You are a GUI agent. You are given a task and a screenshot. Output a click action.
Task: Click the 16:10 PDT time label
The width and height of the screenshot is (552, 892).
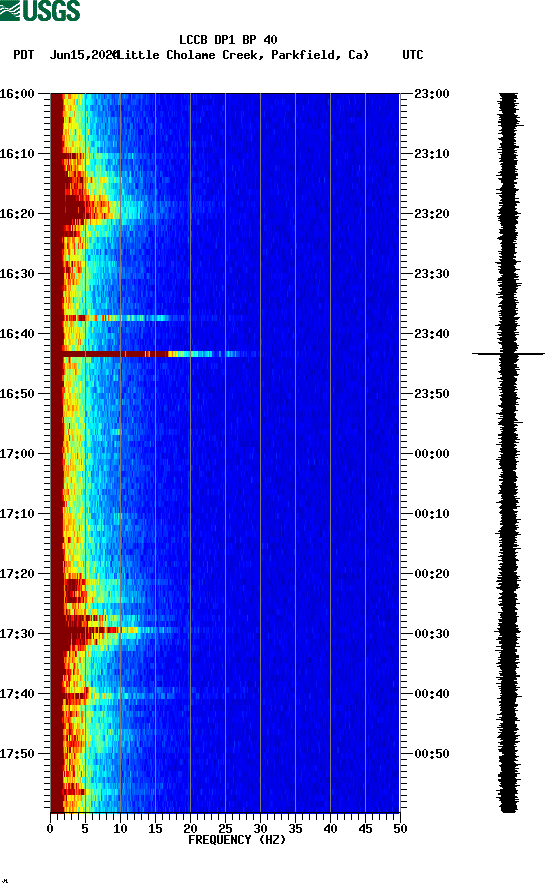click(x=17, y=154)
